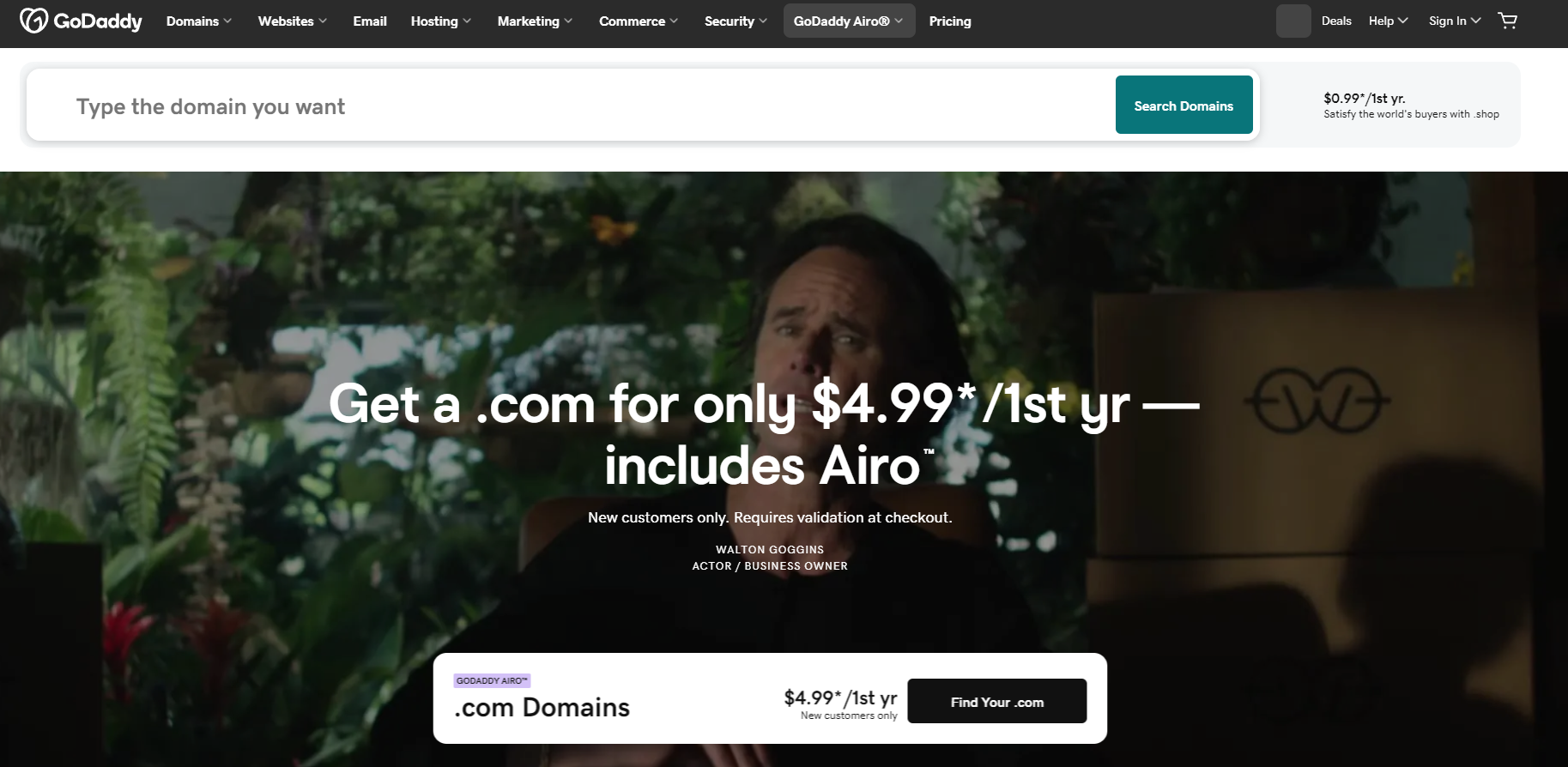Click the GoDaddy logo
Screen dimensions: 1568x767
81,21
